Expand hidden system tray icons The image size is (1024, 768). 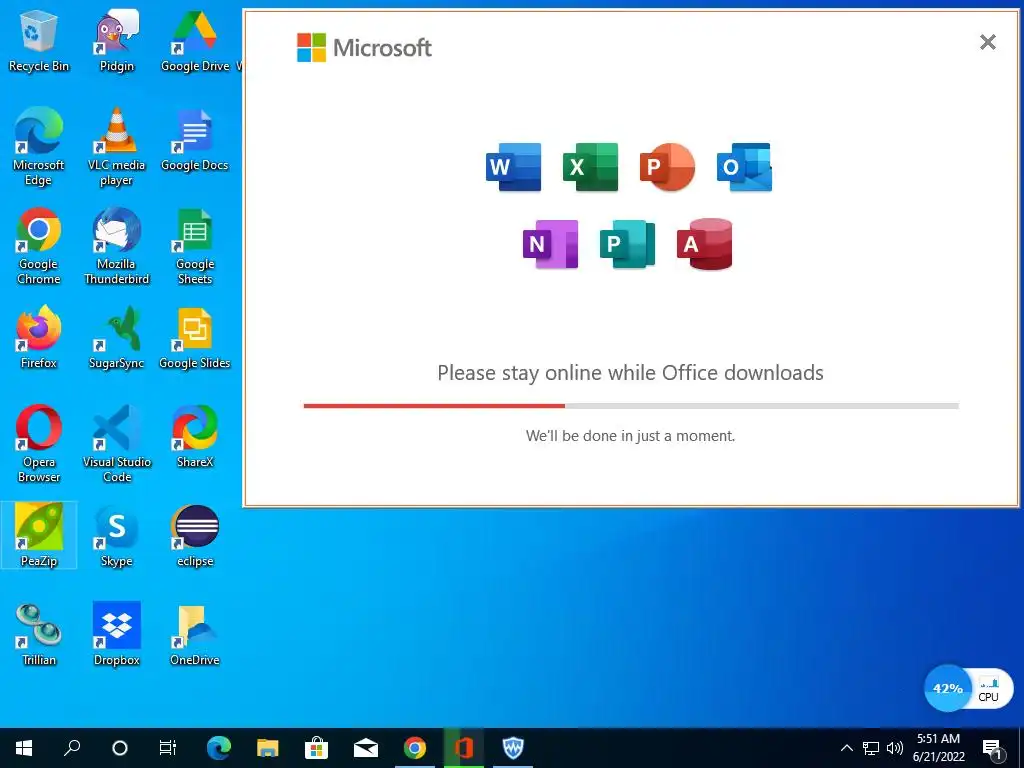(846, 748)
